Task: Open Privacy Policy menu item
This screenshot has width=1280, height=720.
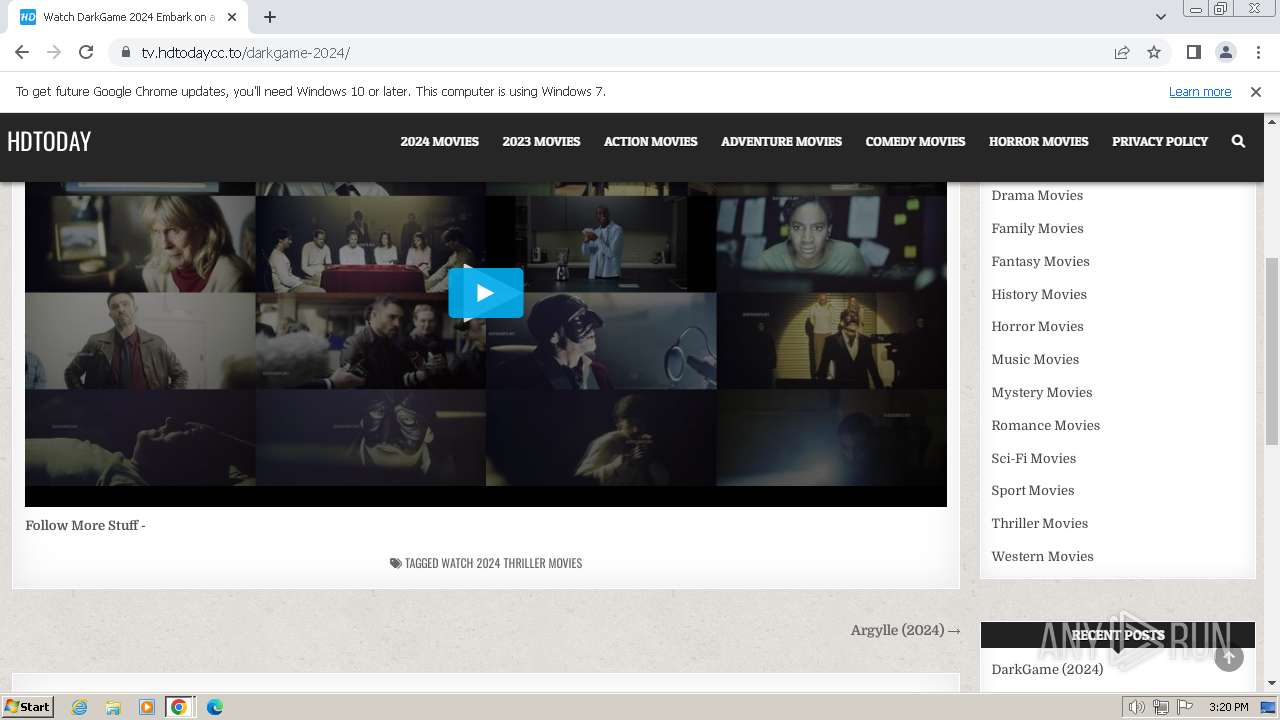Action: (1160, 141)
